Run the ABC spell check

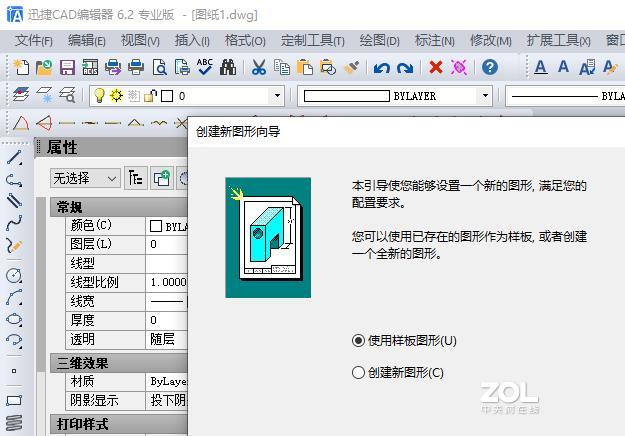pos(205,67)
